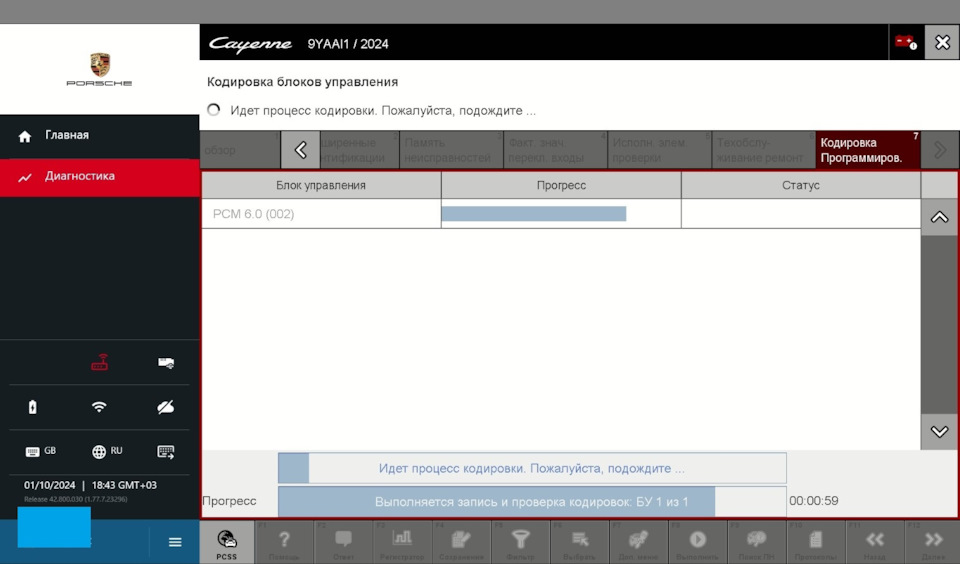
Task: Click the Cayenne model name header
Action: [250, 44]
